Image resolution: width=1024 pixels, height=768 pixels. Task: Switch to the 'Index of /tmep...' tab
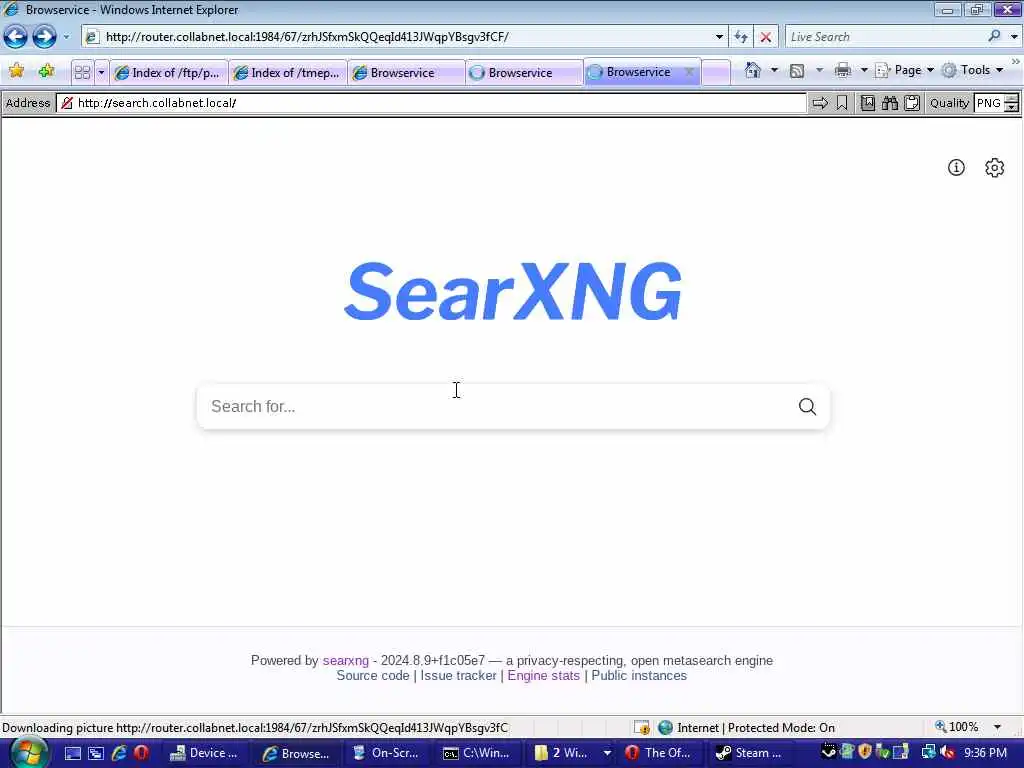pos(288,72)
